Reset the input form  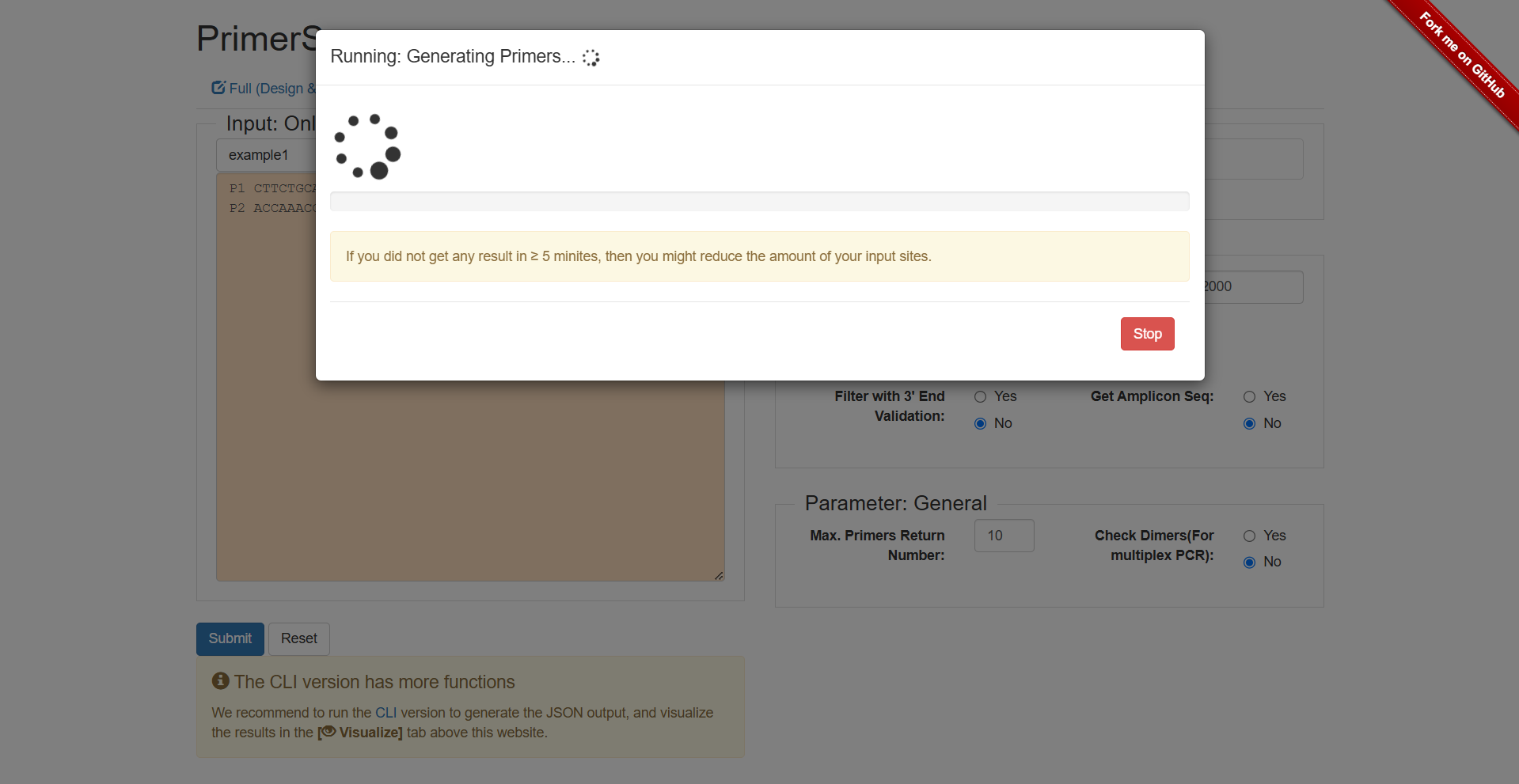click(298, 638)
